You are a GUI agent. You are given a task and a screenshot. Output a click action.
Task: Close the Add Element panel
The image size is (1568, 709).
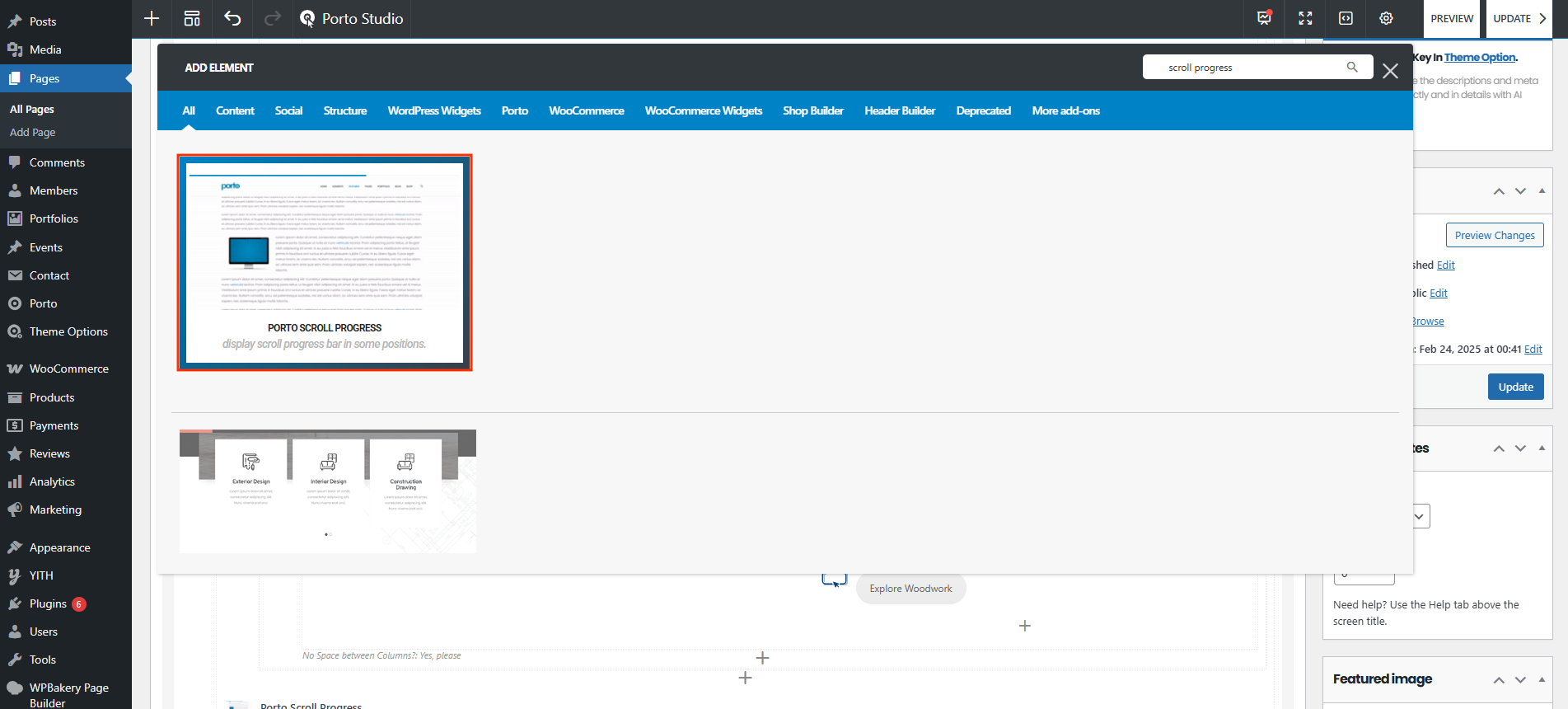point(1390,71)
